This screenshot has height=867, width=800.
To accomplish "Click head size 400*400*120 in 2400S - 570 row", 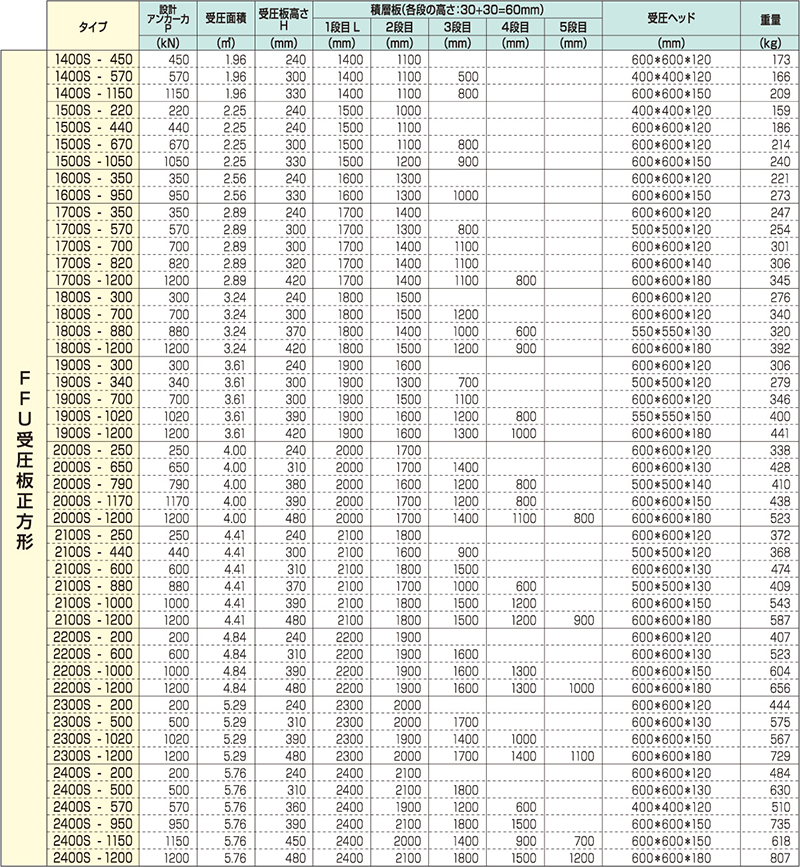I will coord(671,807).
